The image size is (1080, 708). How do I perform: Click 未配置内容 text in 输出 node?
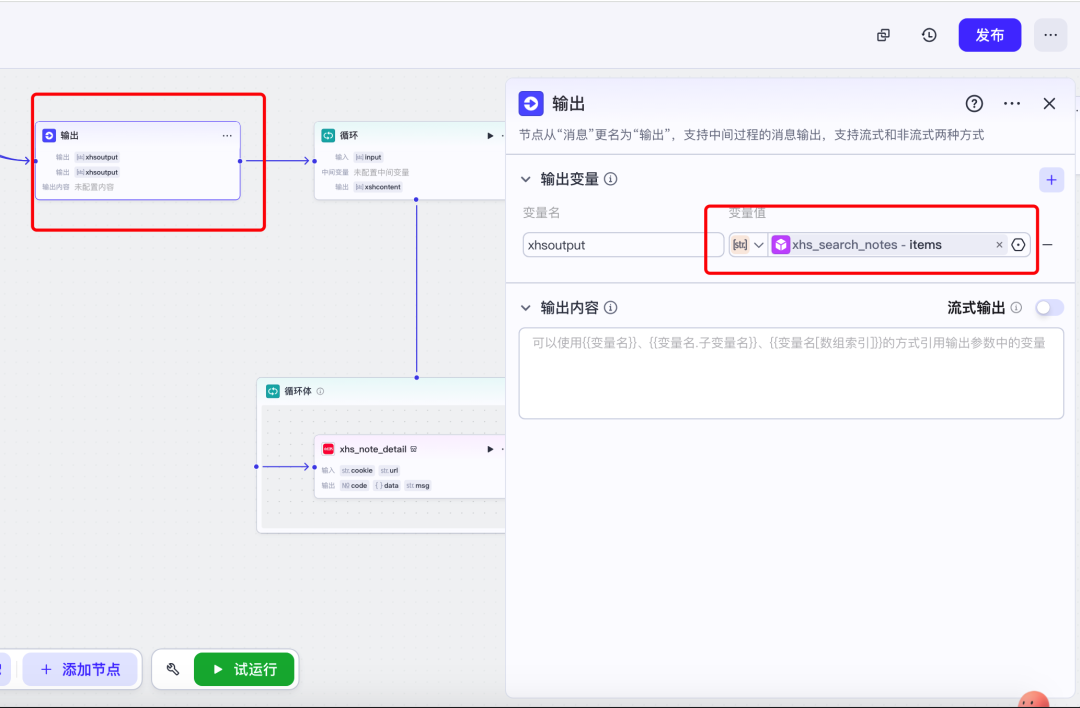(x=94, y=187)
